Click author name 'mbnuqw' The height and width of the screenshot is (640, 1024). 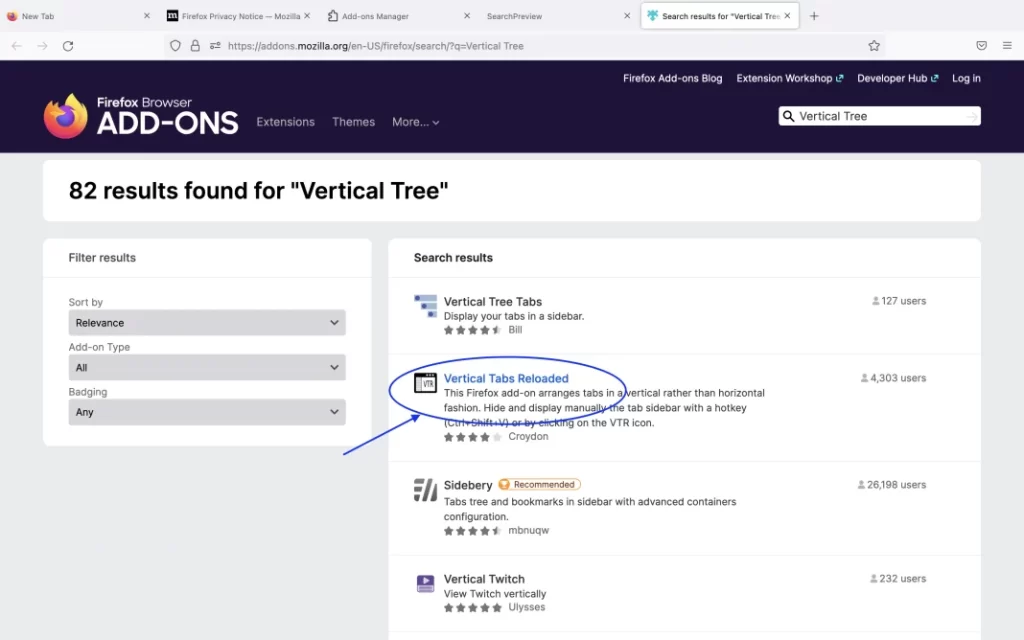click(x=528, y=530)
